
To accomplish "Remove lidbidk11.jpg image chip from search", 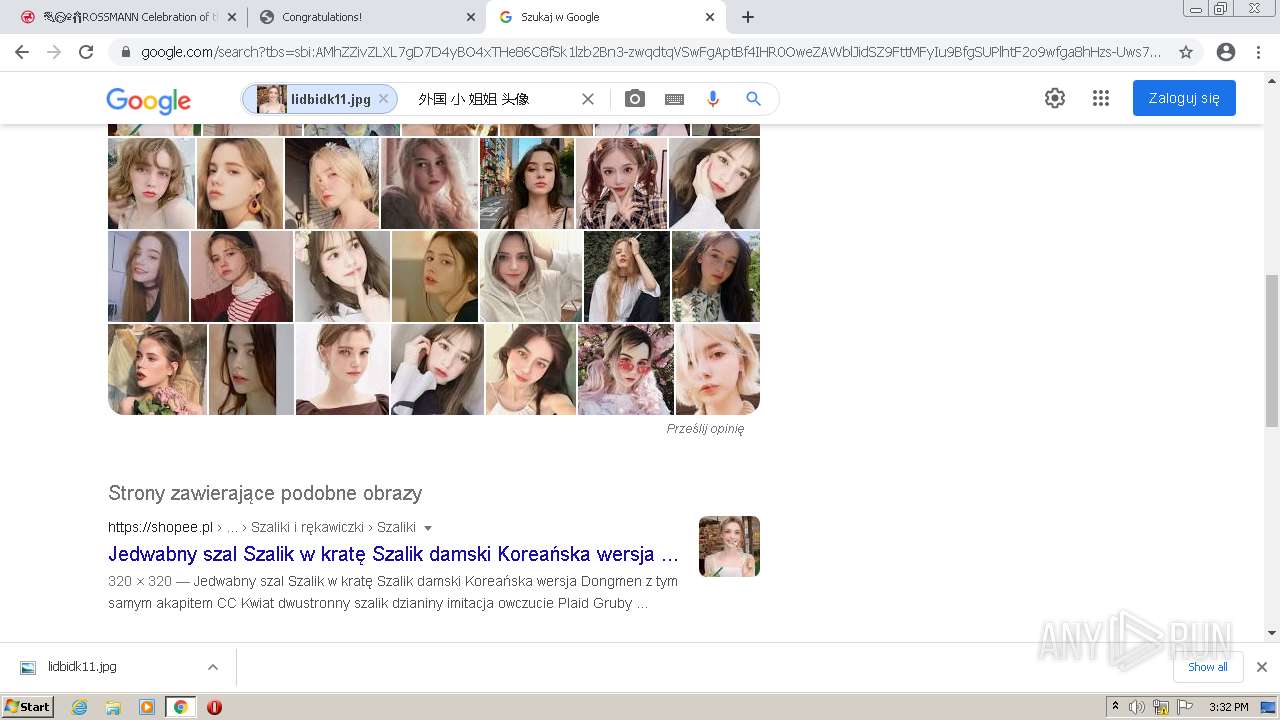I will click(x=383, y=99).
